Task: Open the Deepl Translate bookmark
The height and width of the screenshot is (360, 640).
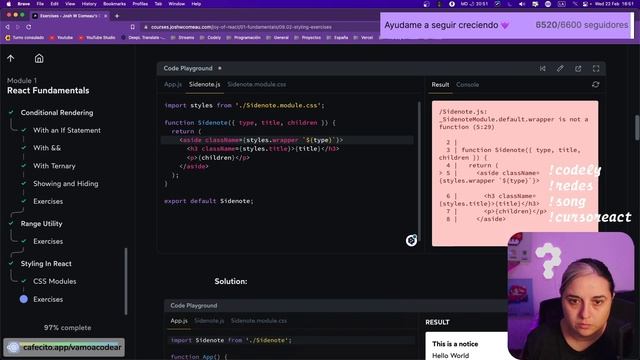Action: click(143, 38)
